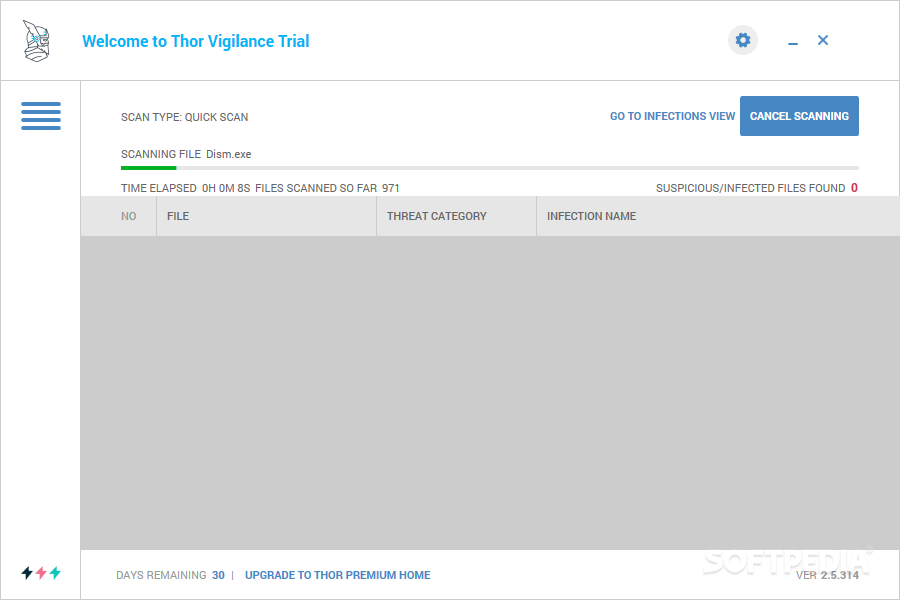Viewport: 900px width, 600px height.
Task: Follow Upgrade to Thor Premium Home link
Action: pyautogui.click(x=338, y=575)
